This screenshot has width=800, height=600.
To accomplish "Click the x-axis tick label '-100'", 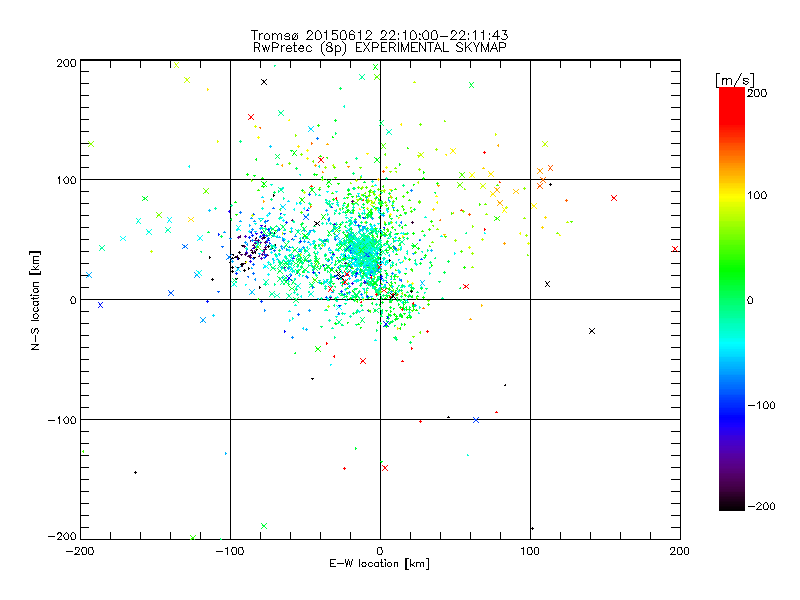I will 230,551.
